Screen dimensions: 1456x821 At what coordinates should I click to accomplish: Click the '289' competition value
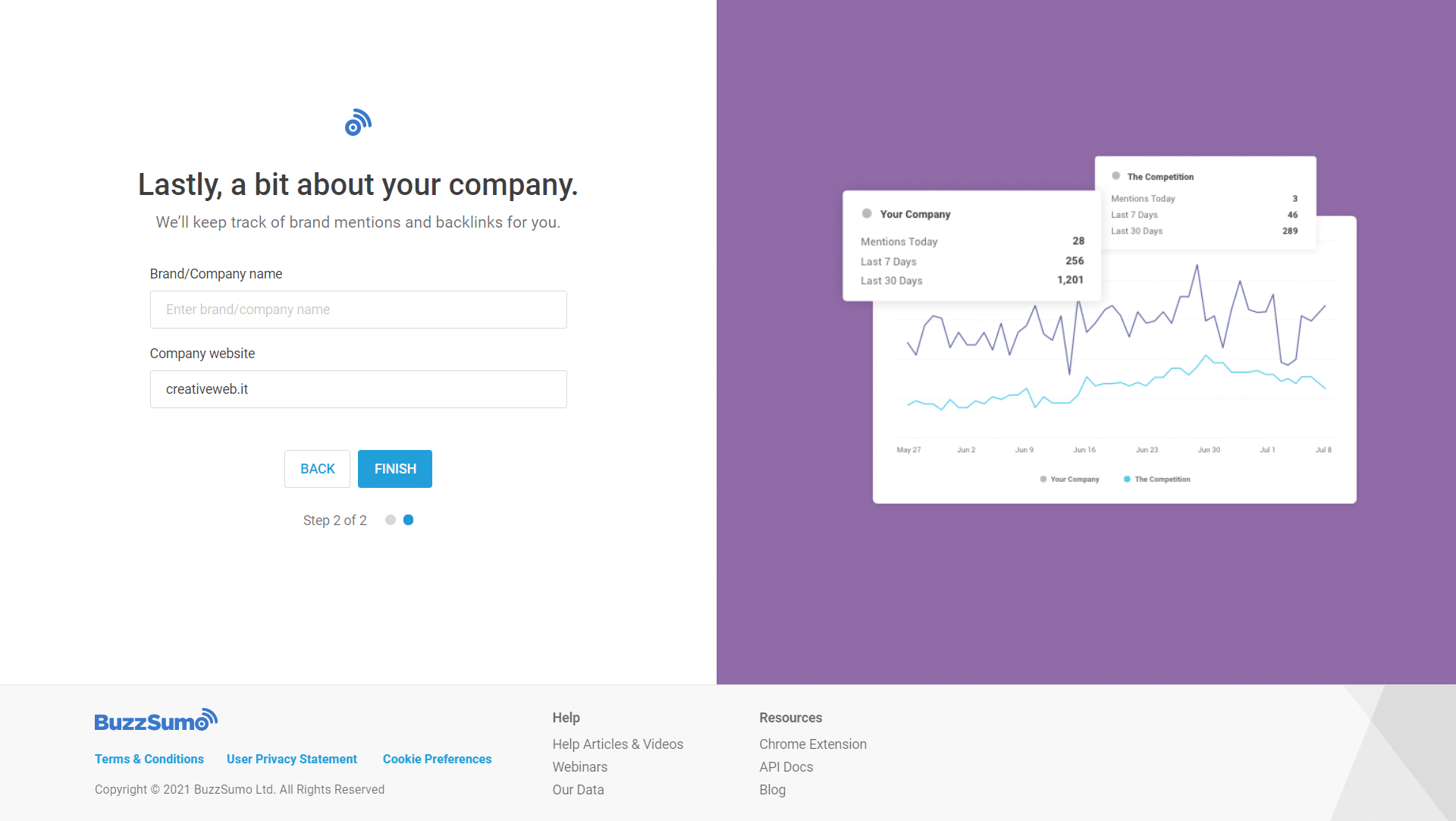pos(1290,231)
